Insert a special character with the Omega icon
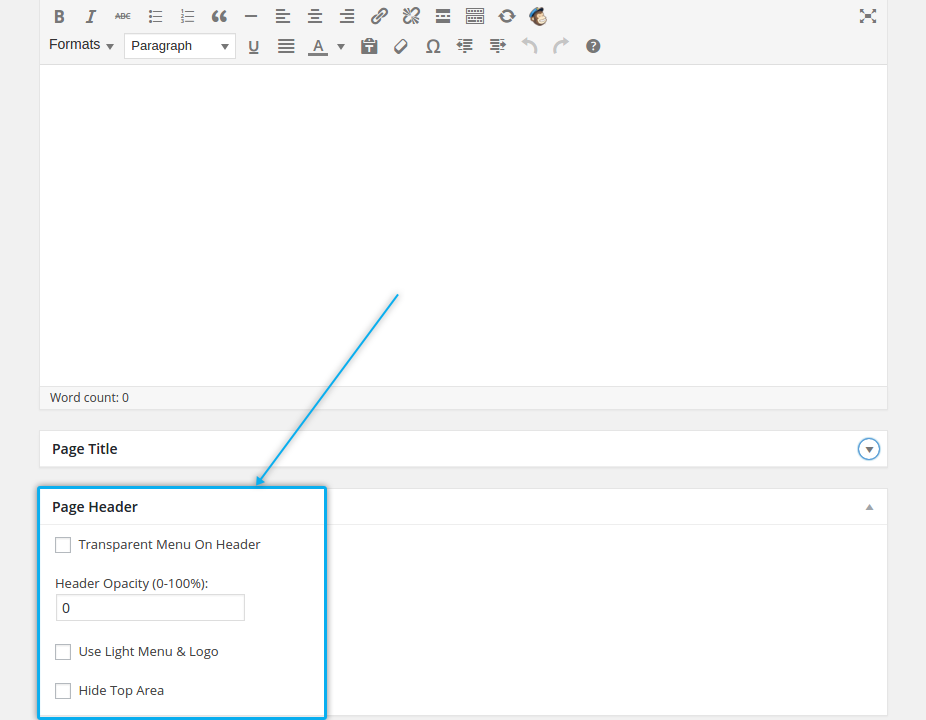The image size is (926, 720). click(433, 46)
